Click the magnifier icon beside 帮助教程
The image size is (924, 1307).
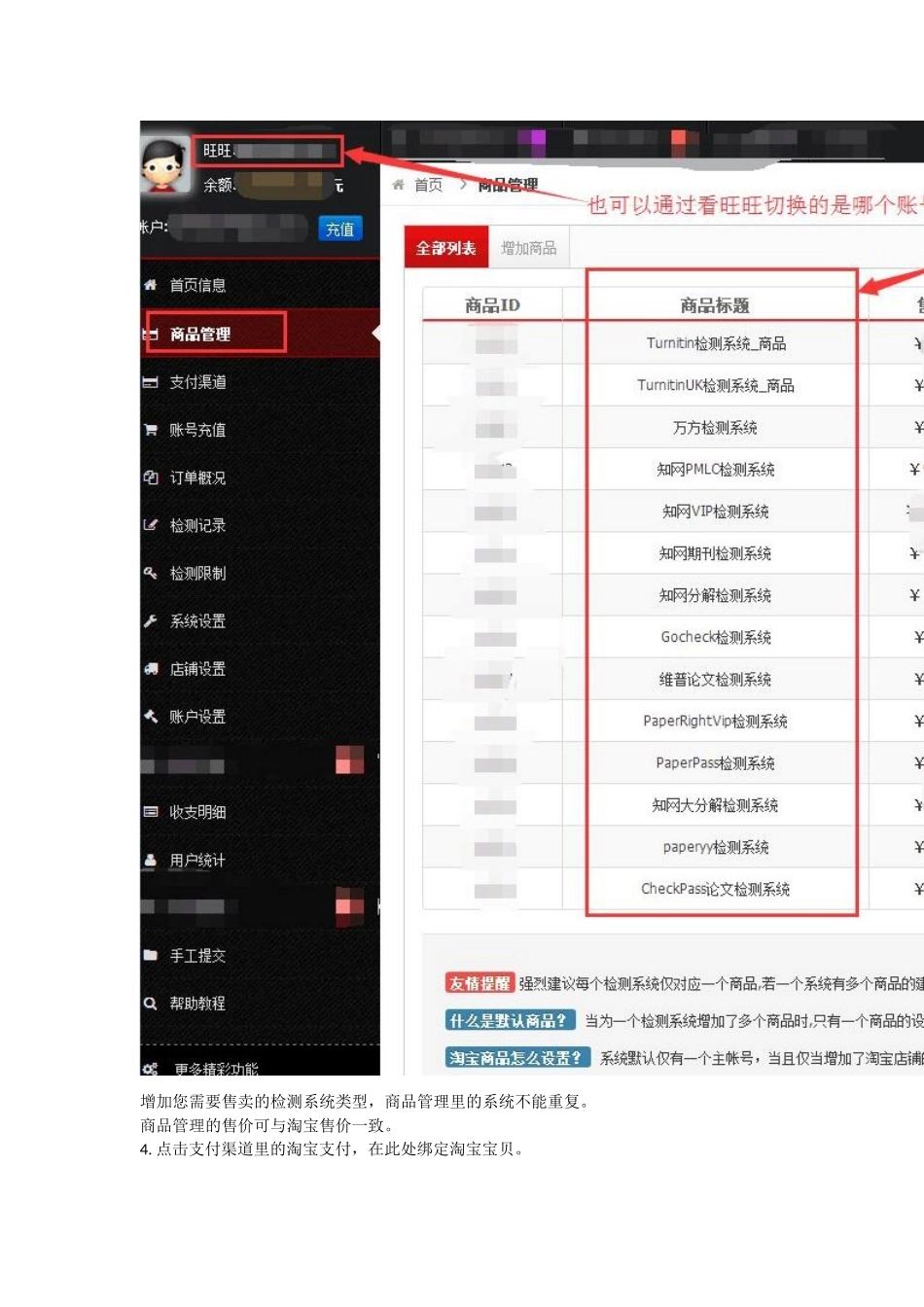150,1004
